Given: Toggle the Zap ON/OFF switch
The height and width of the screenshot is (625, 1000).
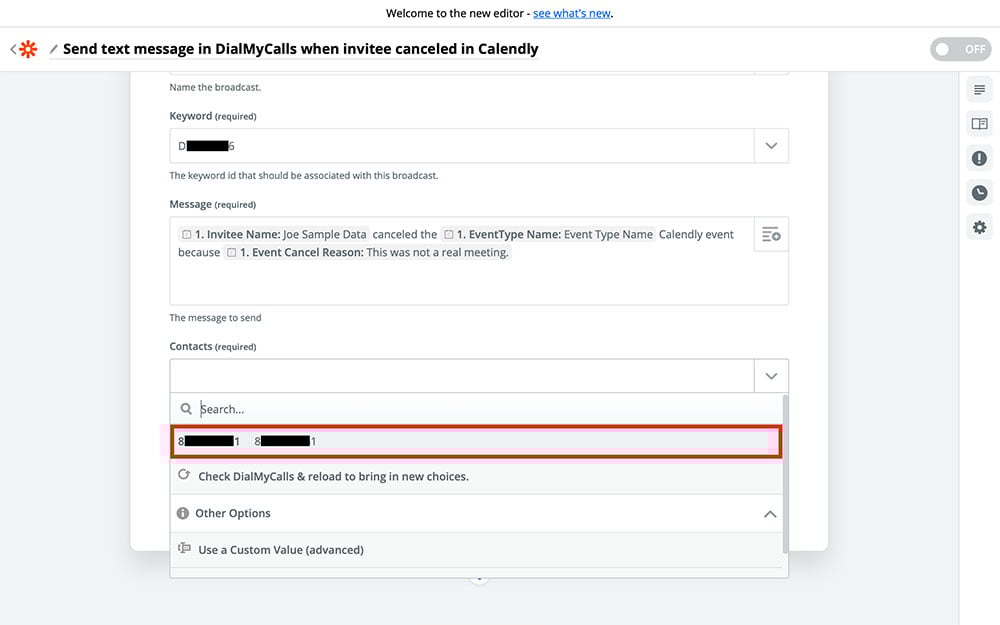Looking at the screenshot, I should tap(960, 49).
